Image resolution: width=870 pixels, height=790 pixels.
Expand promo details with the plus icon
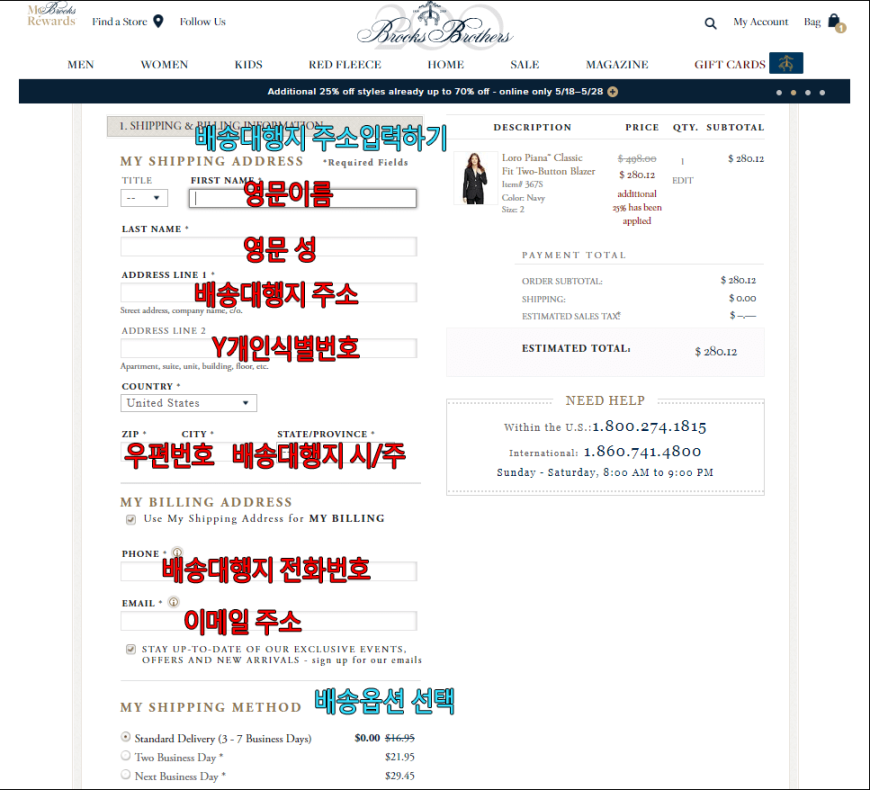tap(613, 92)
